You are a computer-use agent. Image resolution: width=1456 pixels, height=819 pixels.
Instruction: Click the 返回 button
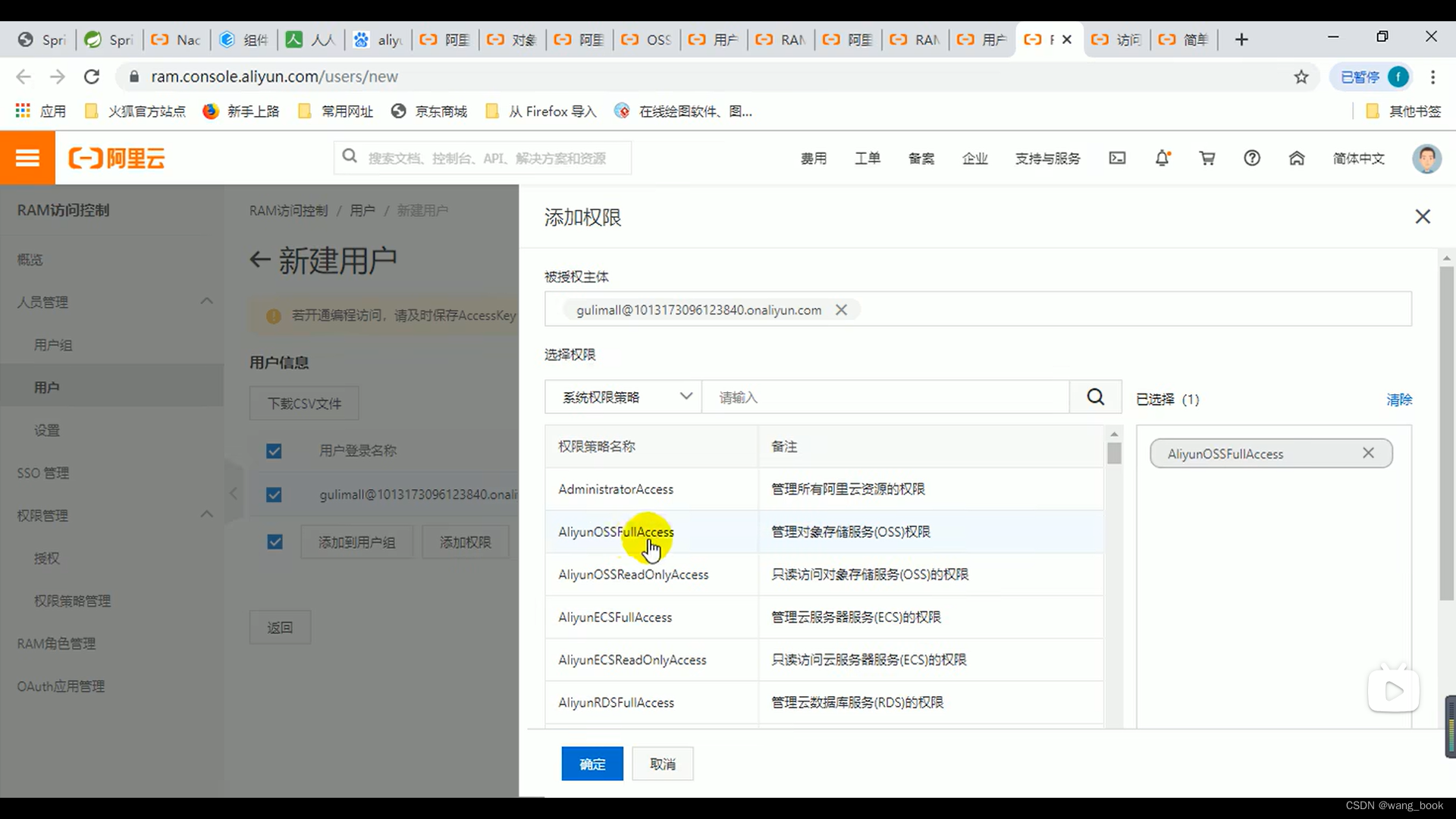[280, 628]
